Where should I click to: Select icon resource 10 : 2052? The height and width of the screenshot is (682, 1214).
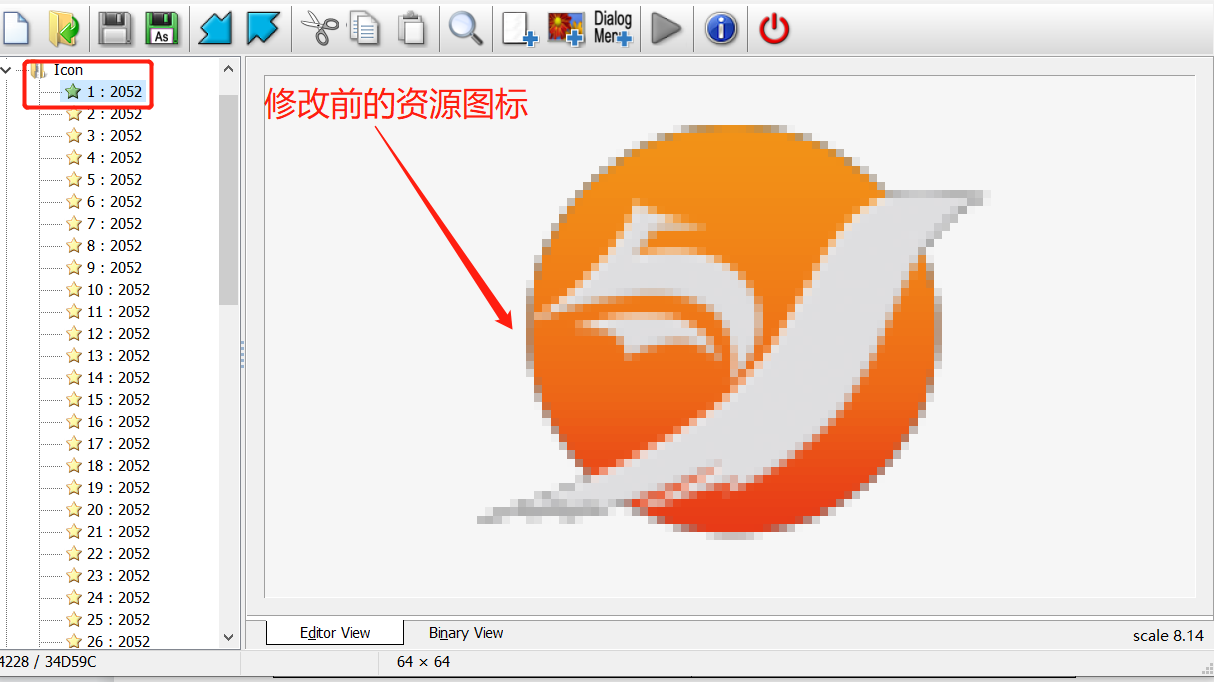(x=117, y=290)
